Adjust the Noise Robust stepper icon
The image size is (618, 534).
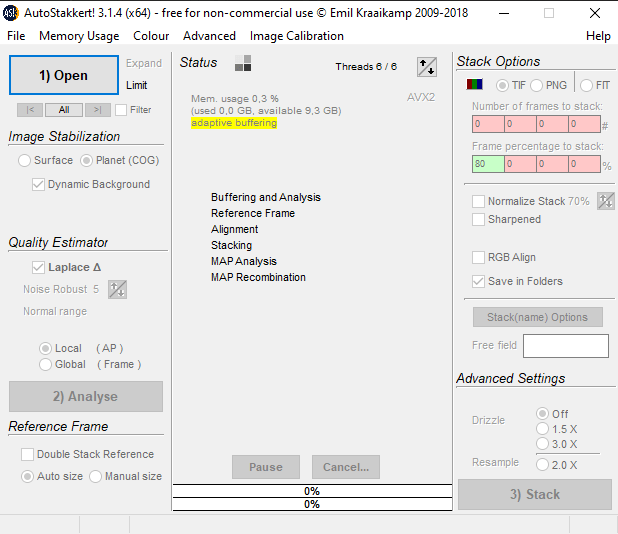click(117, 290)
